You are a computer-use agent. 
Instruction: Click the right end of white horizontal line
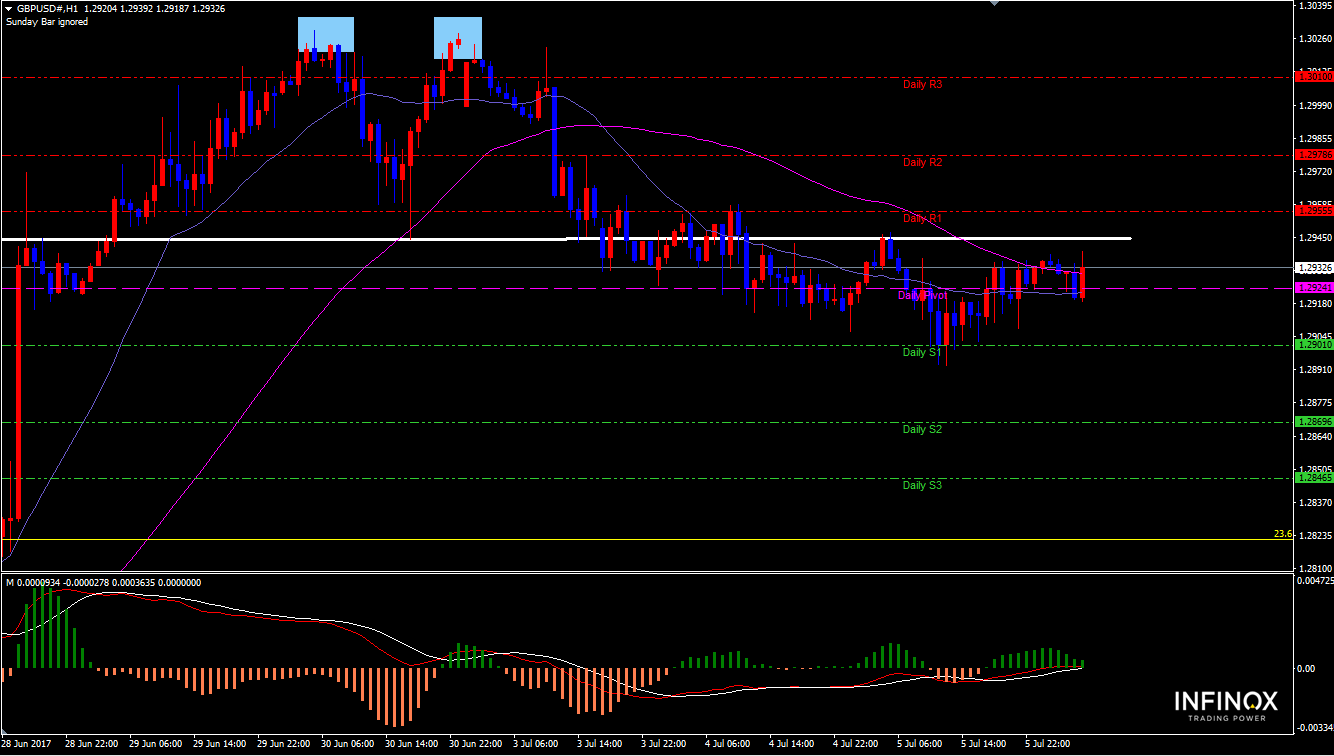coord(1129,238)
